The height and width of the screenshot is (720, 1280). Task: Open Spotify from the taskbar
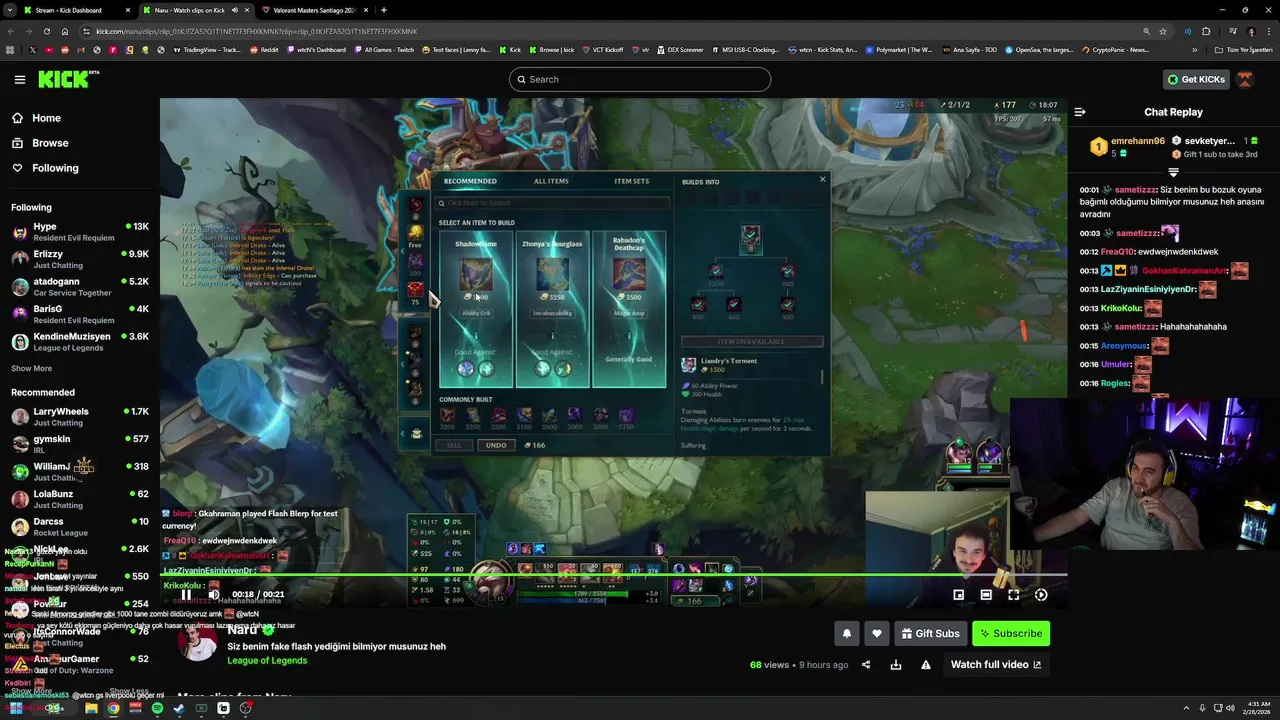point(157,708)
